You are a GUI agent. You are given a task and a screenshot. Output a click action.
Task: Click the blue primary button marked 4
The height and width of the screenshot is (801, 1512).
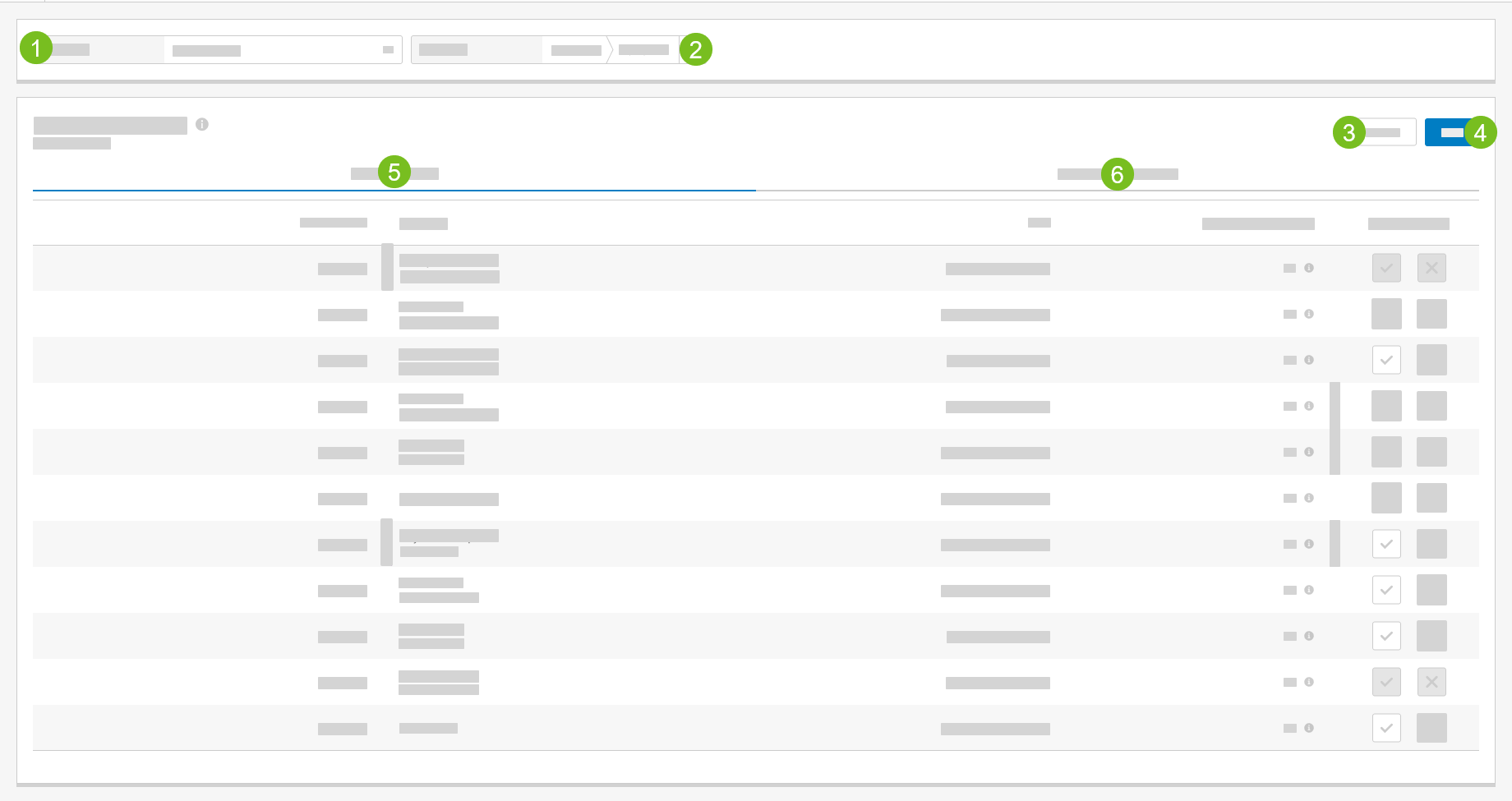(1451, 132)
